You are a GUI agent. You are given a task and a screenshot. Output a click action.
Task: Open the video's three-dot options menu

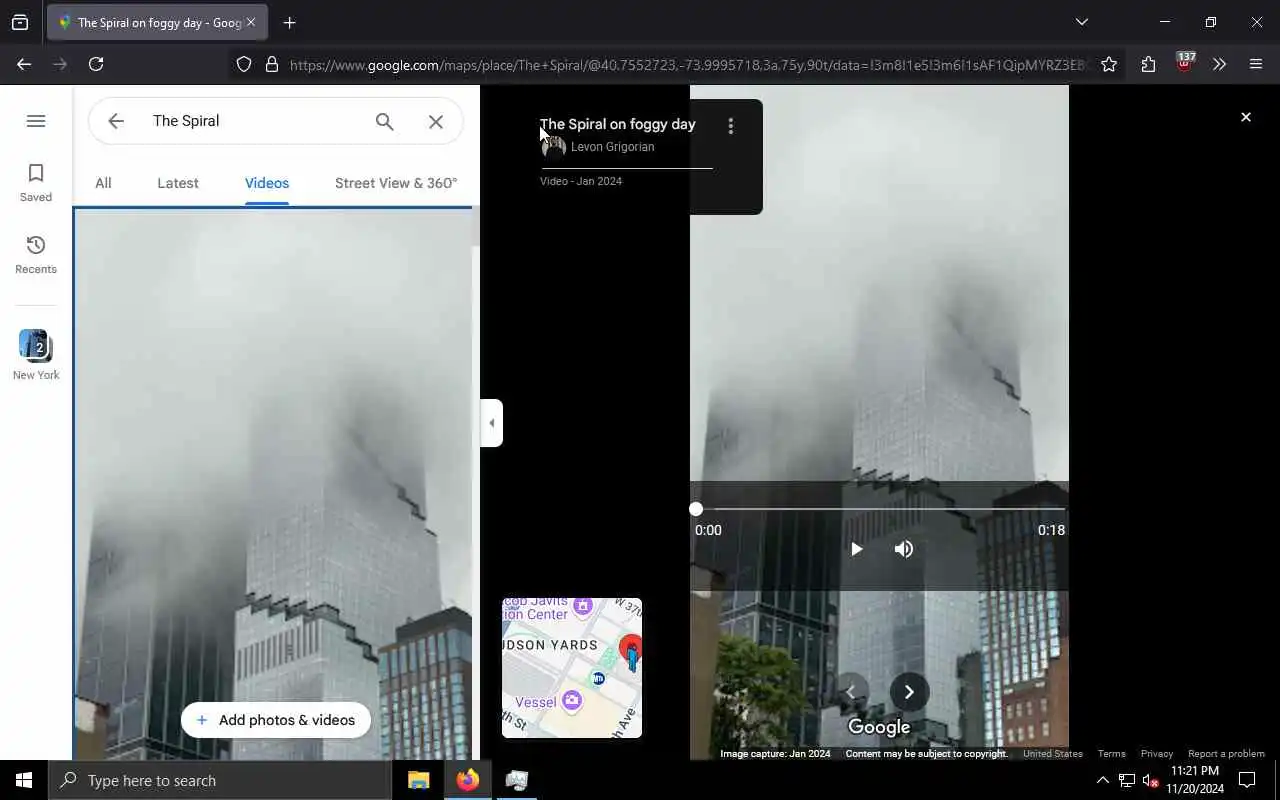pos(731,126)
